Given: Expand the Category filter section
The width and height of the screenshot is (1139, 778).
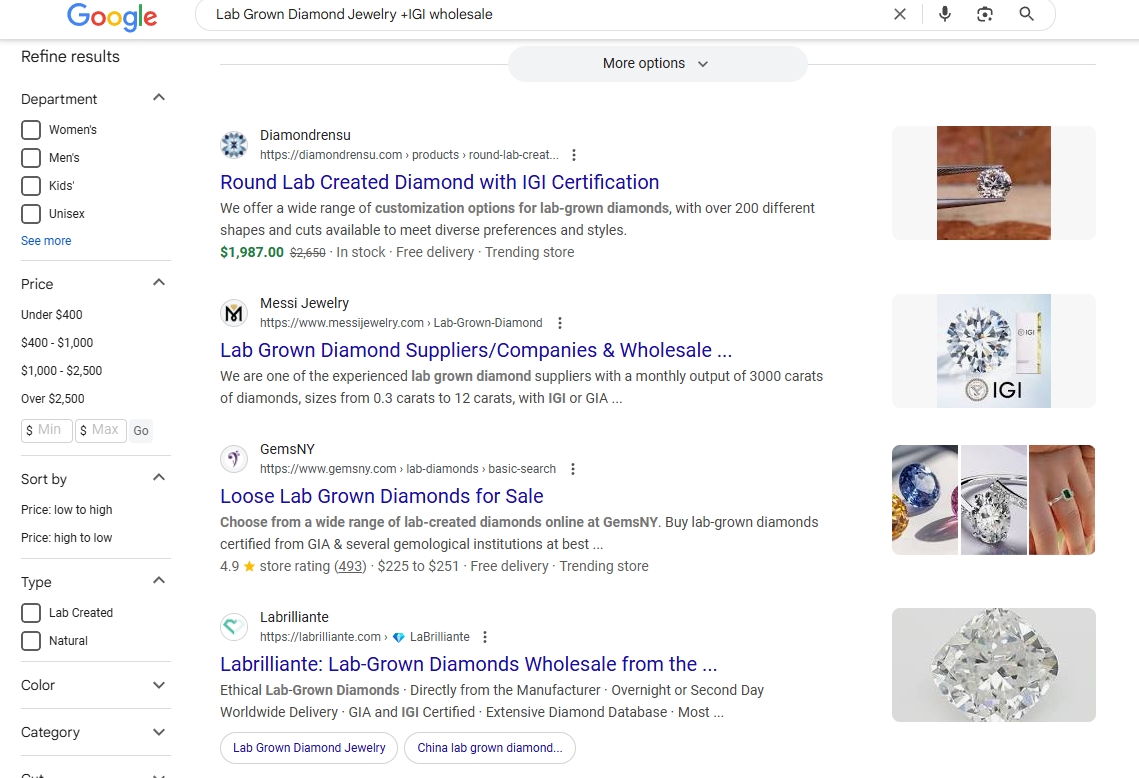Looking at the screenshot, I should (x=159, y=732).
